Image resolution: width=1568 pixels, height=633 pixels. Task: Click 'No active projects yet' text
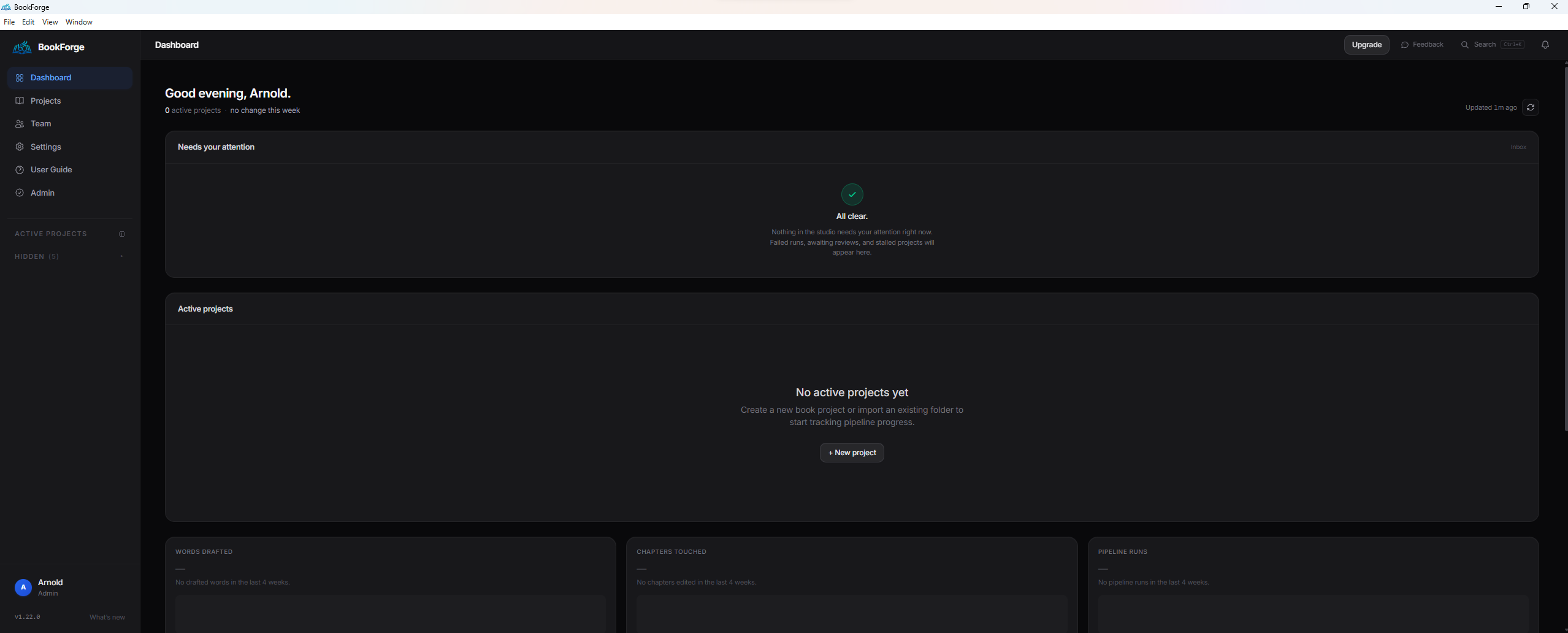[852, 393]
